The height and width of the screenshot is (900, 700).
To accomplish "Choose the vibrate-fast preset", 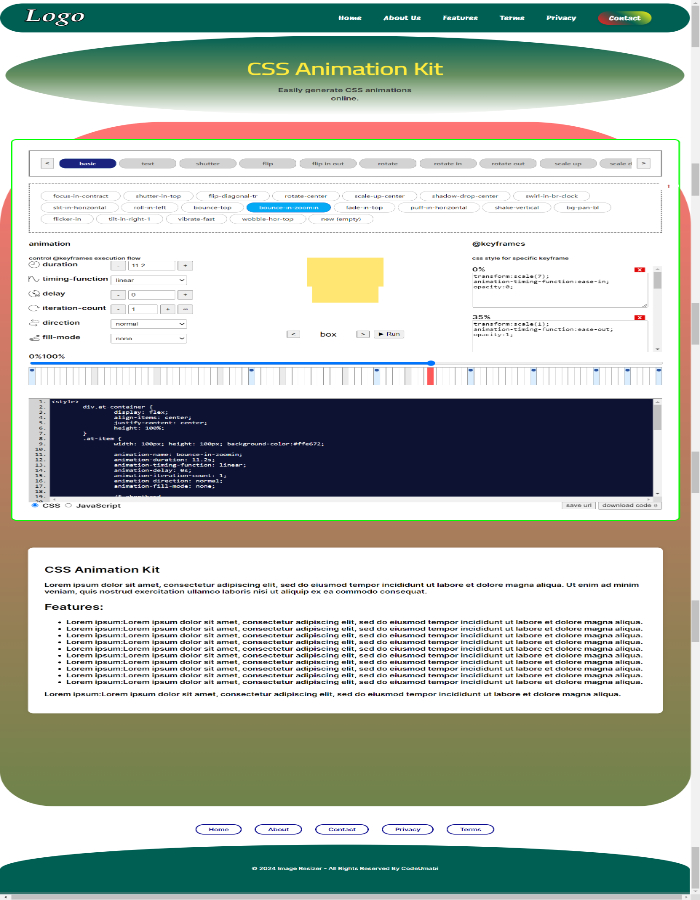I will [196, 219].
